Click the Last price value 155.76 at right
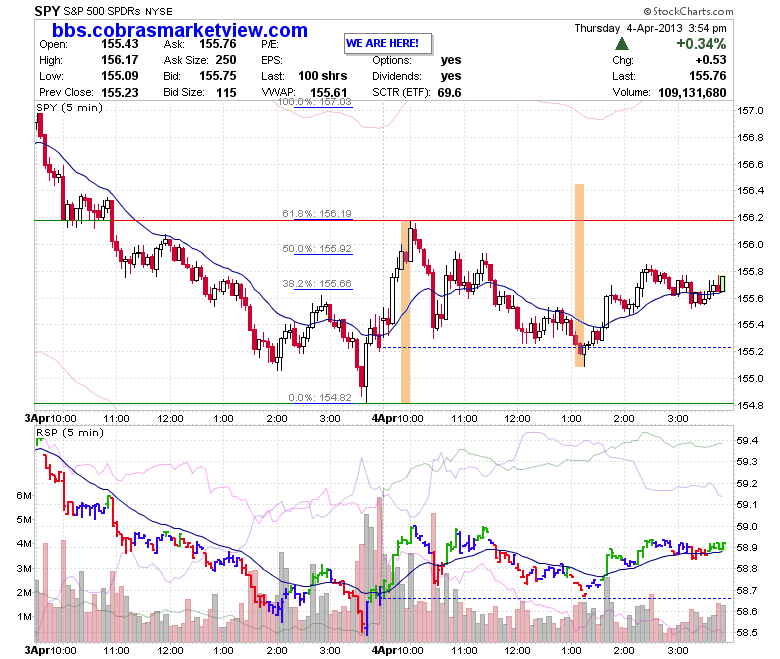780x659 pixels. (x=707, y=76)
